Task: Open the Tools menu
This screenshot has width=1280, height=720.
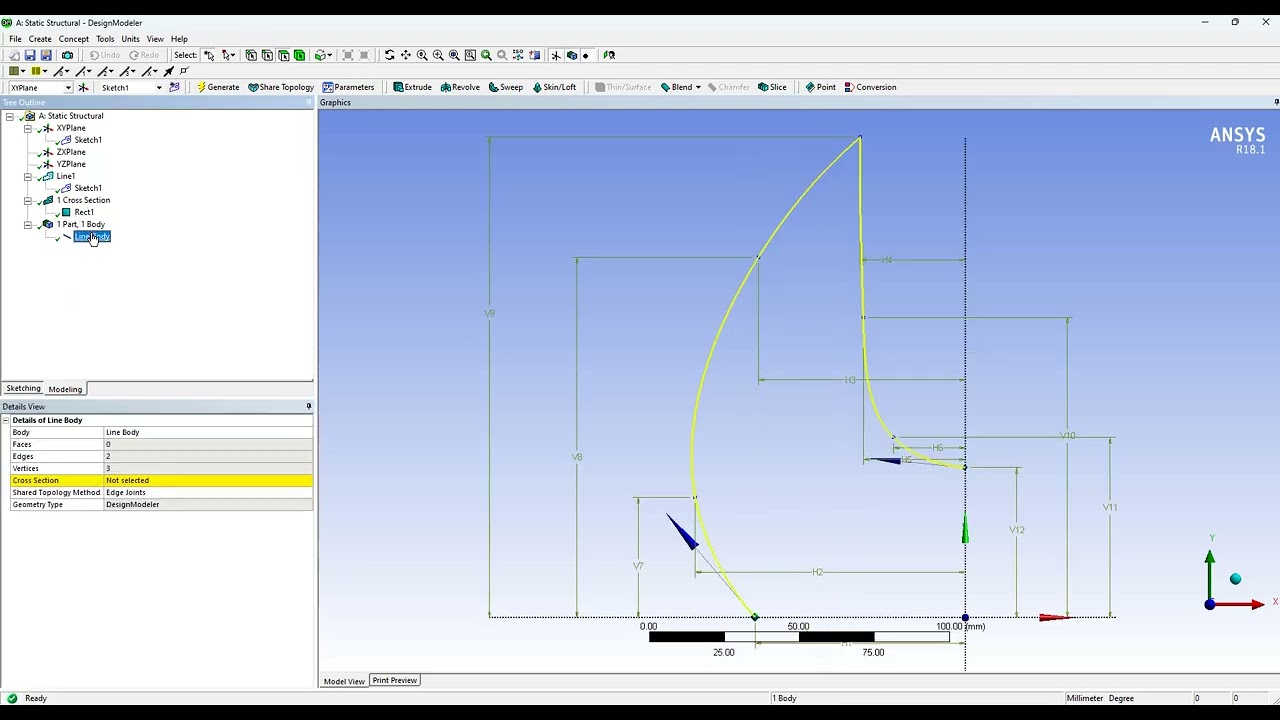Action: (x=105, y=39)
